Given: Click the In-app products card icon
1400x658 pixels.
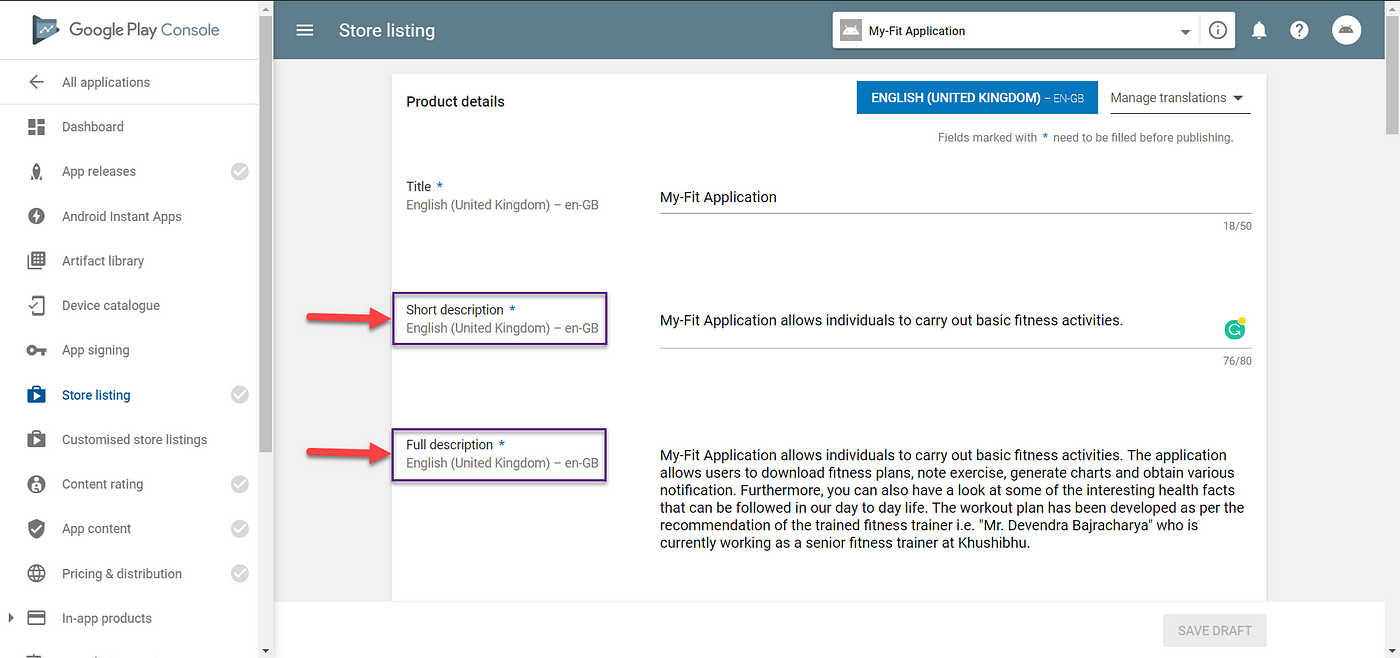Looking at the screenshot, I should [x=37, y=618].
